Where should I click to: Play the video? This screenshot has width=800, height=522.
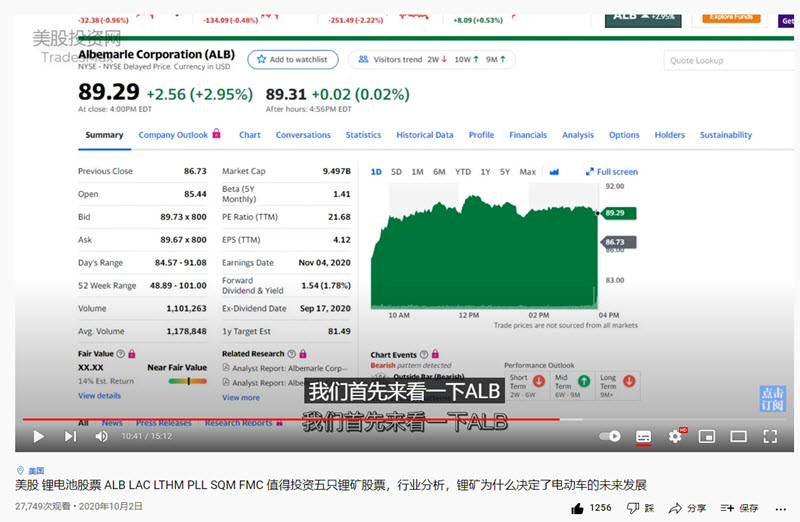[x=38, y=436]
